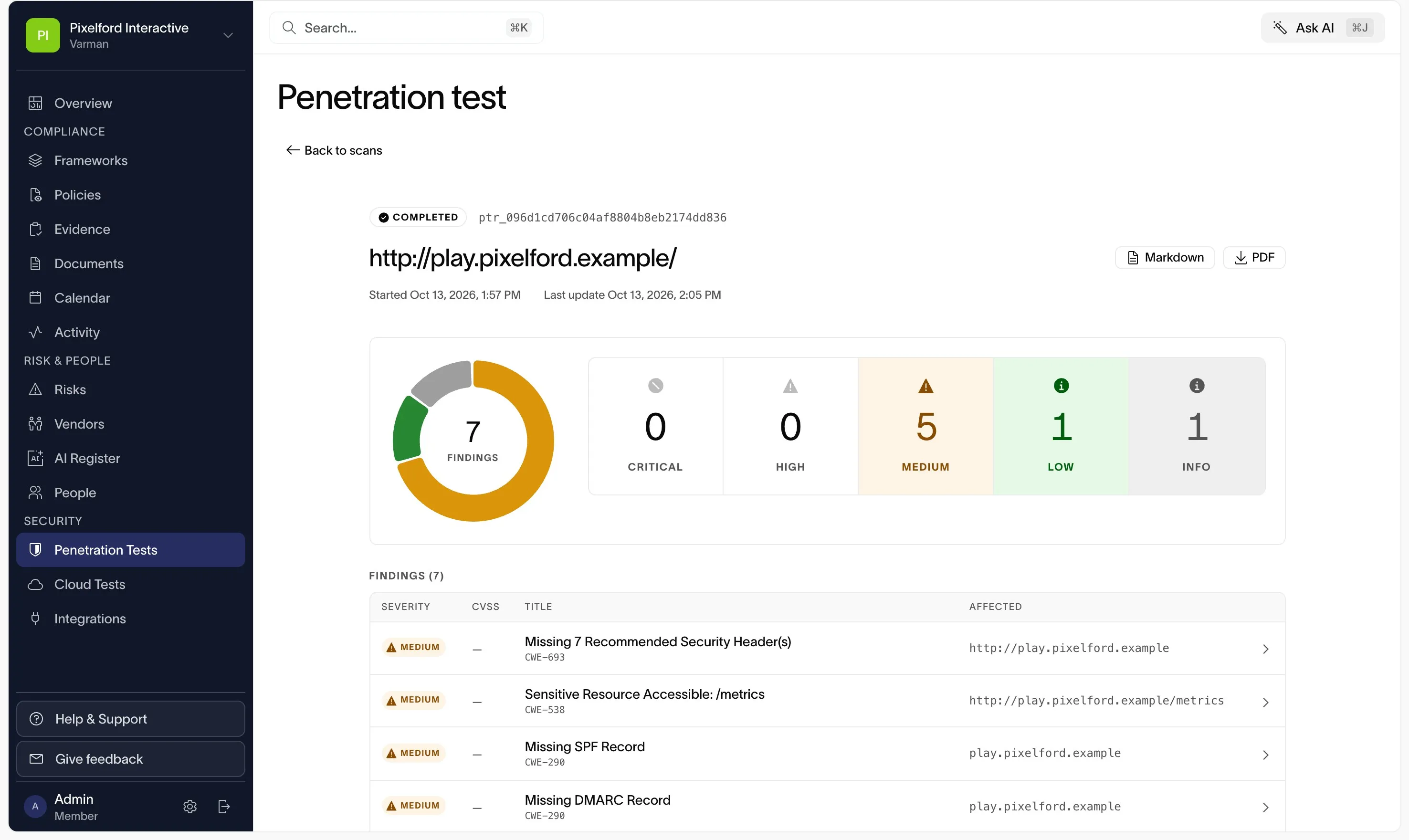Click the COMPLETED status badge
Screen dimensions: 1409x840
418,217
